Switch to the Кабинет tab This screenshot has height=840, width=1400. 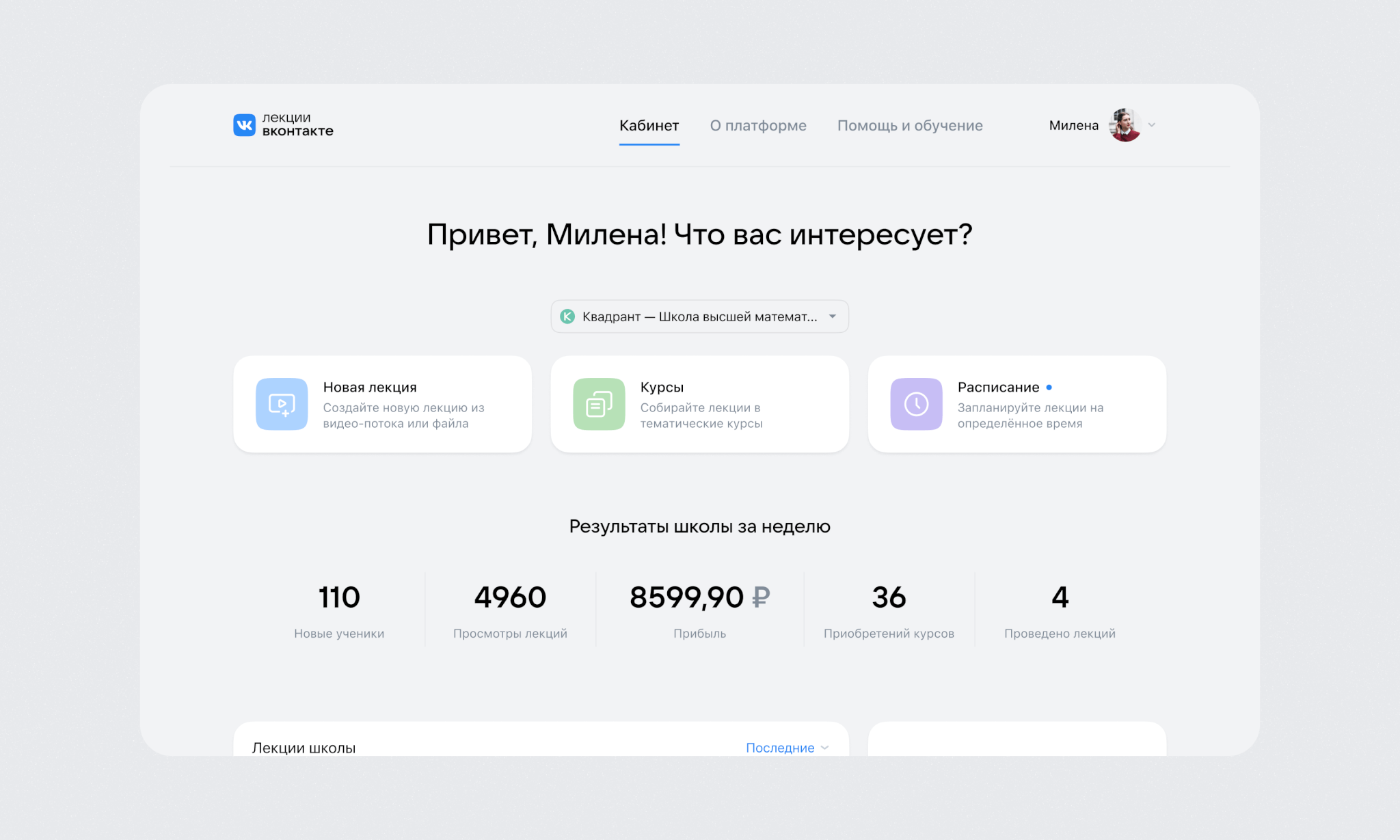649,126
